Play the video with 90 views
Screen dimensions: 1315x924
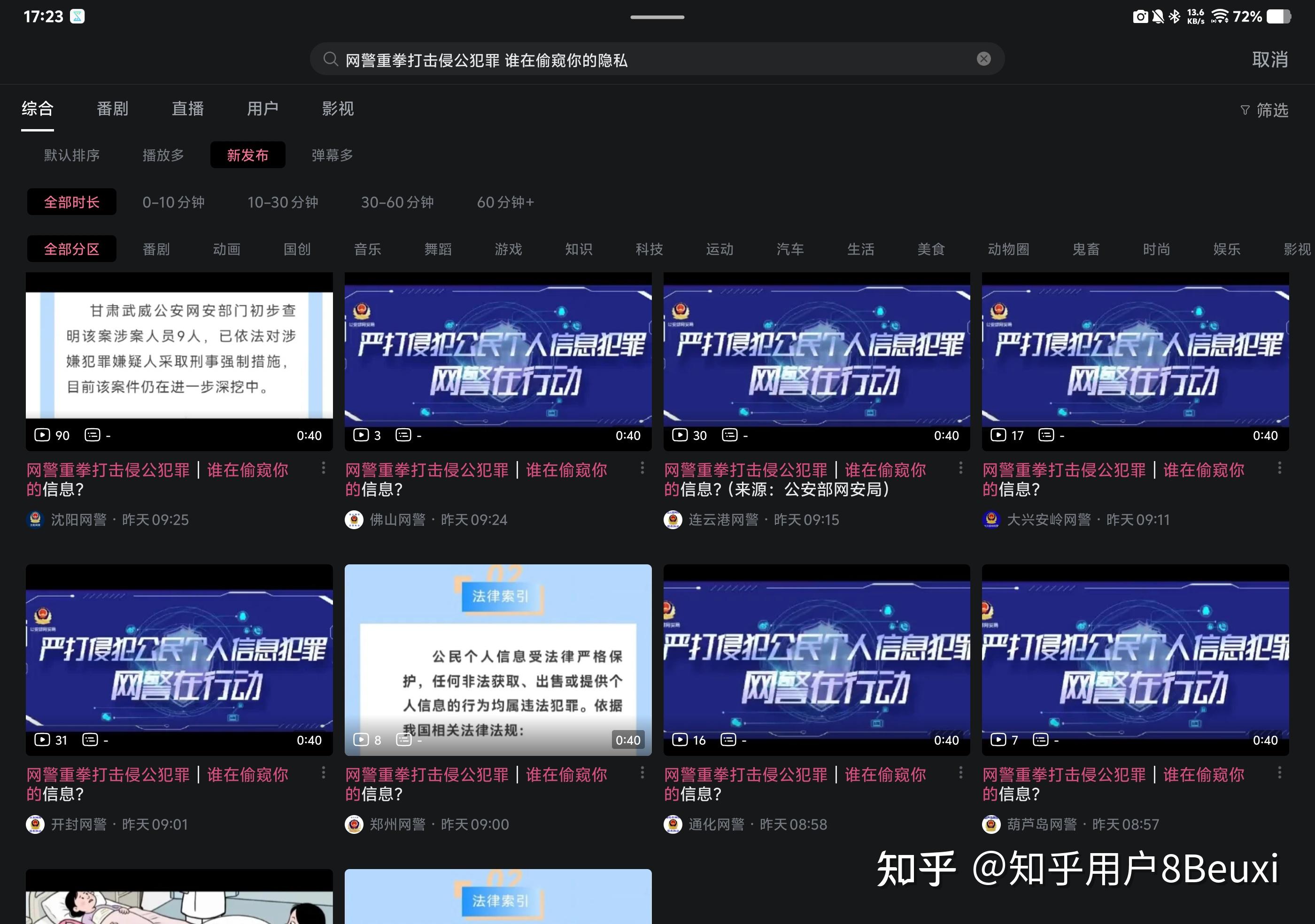pos(179,361)
